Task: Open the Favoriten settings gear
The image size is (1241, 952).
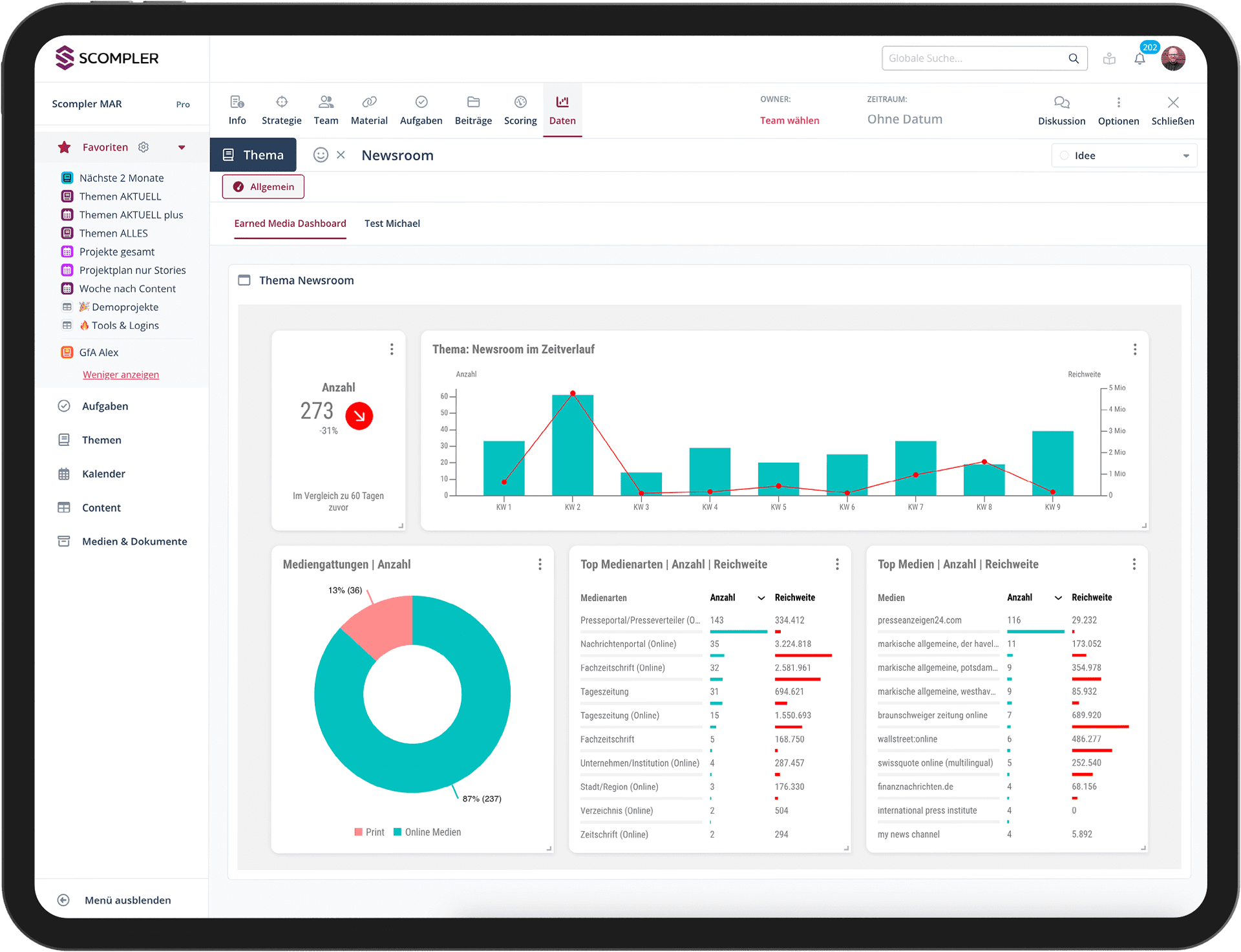Action: 143,147
